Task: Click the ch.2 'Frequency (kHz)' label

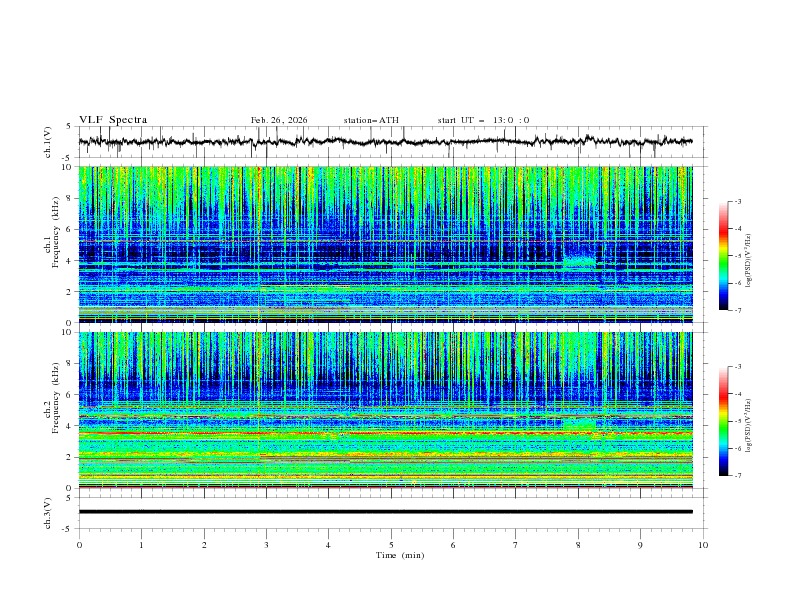Action: coord(56,398)
